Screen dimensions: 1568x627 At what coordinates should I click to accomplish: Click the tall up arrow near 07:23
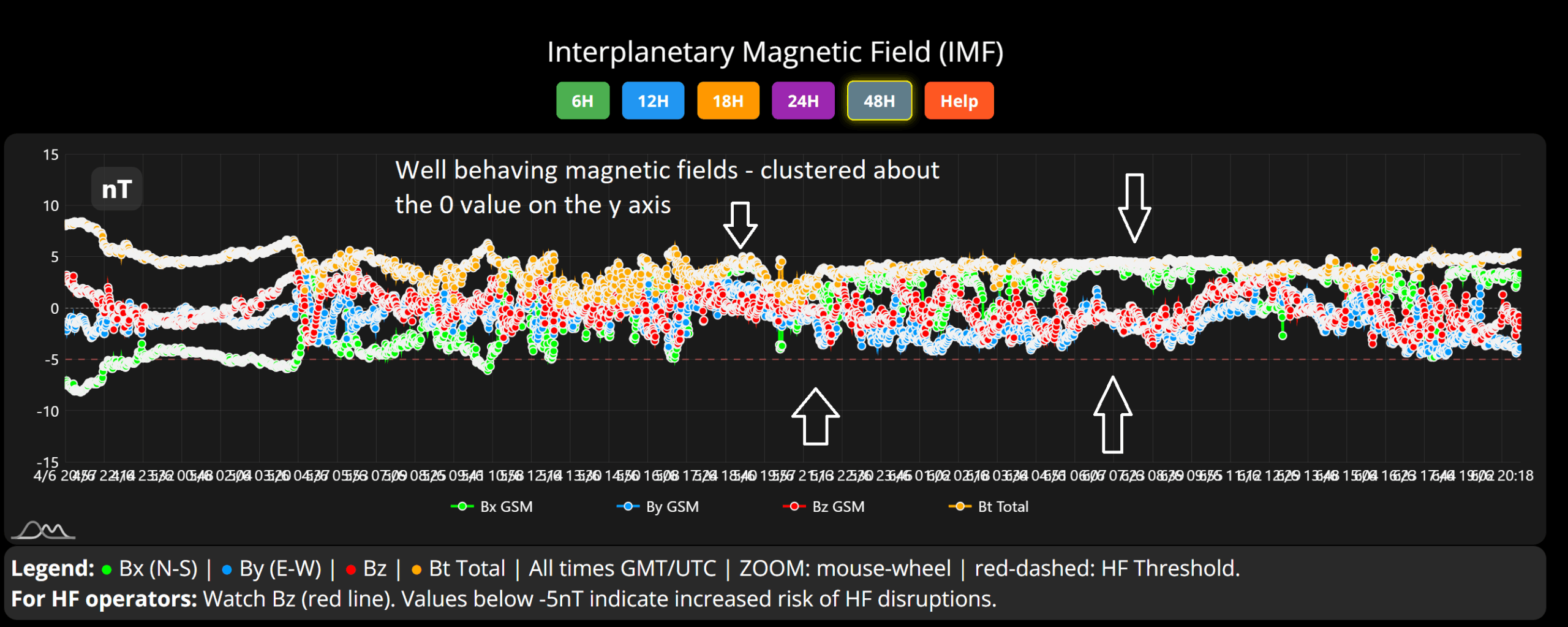click(1112, 415)
